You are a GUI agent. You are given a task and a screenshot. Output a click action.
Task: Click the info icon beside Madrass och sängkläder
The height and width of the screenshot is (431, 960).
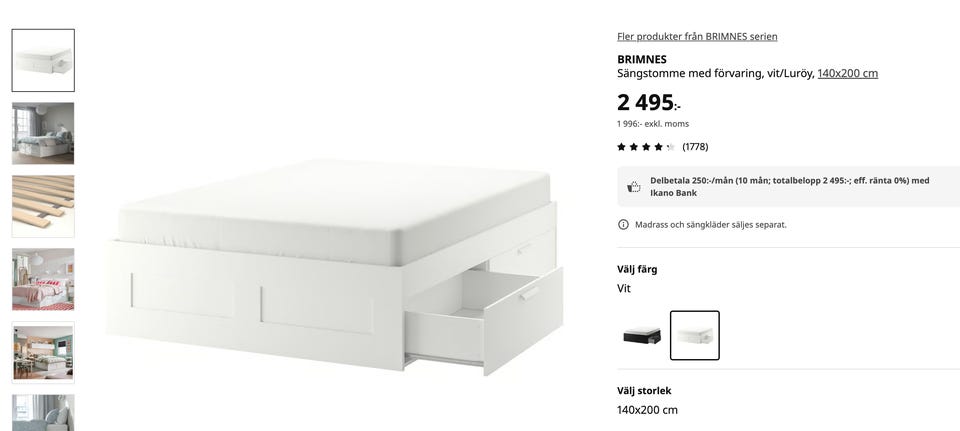point(623,225)
